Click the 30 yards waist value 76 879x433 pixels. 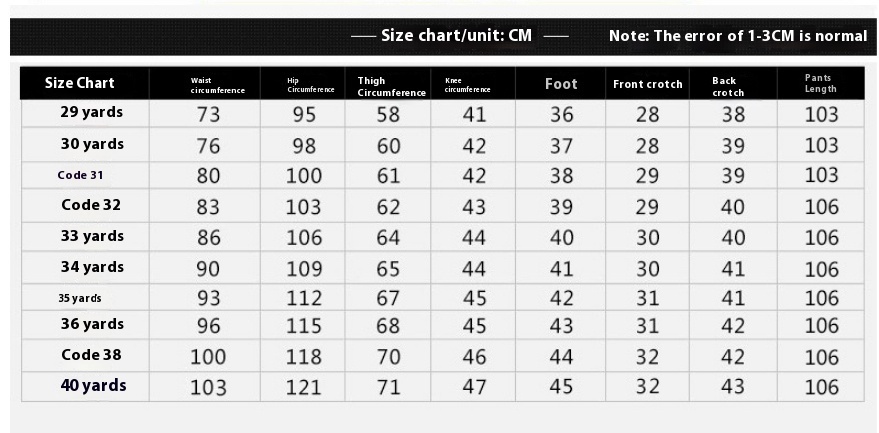[208, 146]
